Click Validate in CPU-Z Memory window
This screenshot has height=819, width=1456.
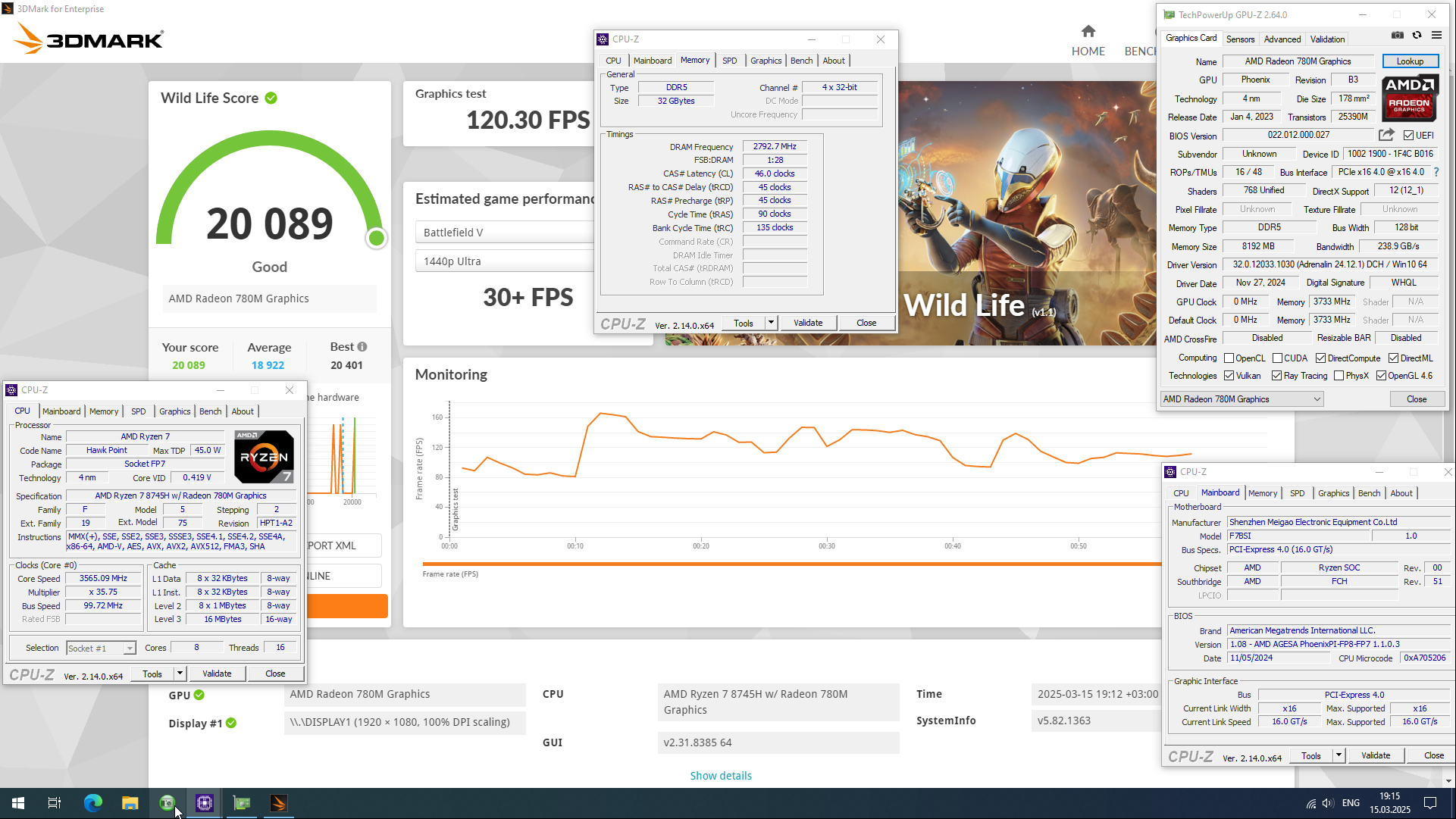click(808, 323)
